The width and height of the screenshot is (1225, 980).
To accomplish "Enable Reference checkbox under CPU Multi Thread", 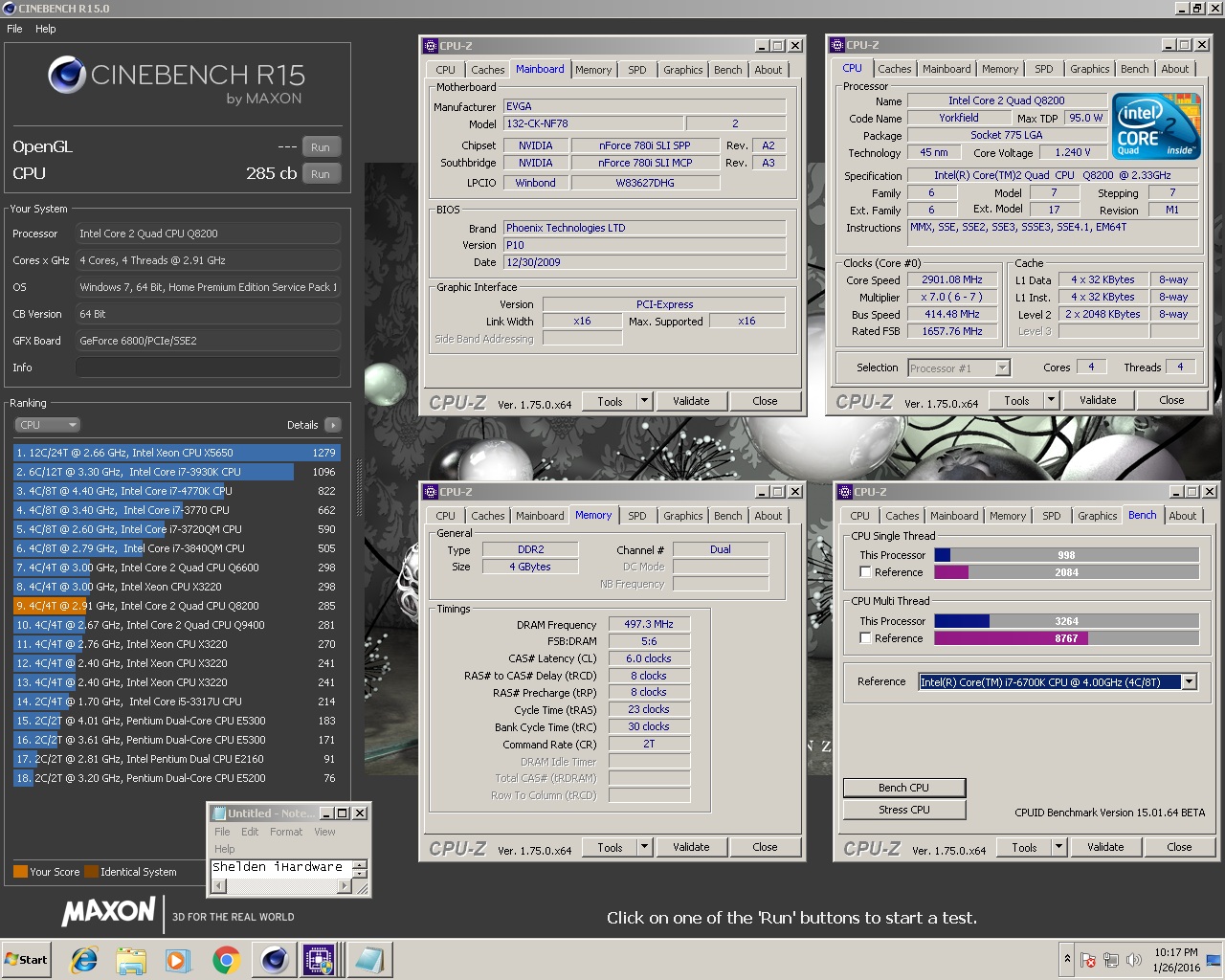I will 865,638.
